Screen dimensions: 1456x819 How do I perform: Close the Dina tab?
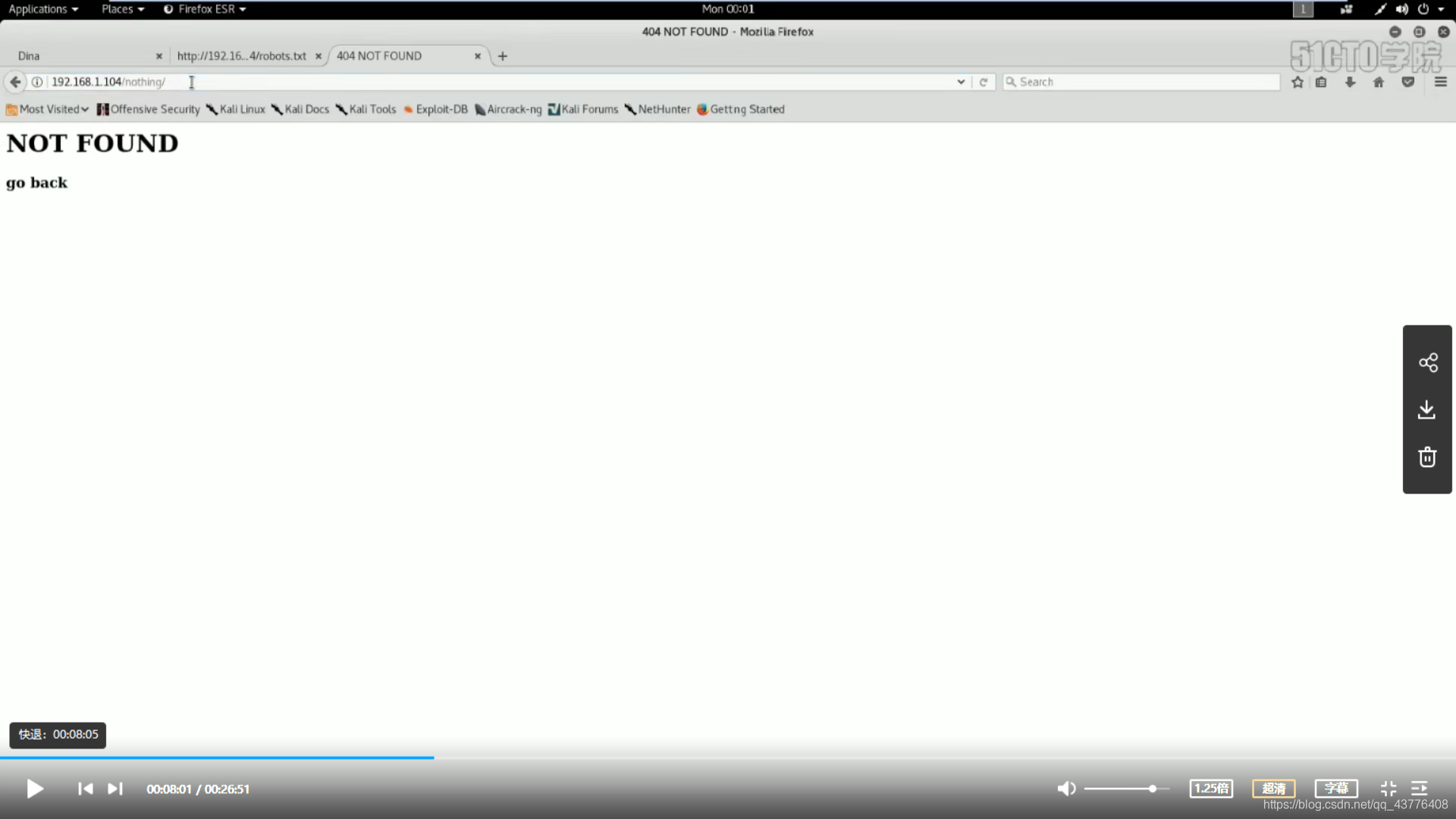click(158, 56)
